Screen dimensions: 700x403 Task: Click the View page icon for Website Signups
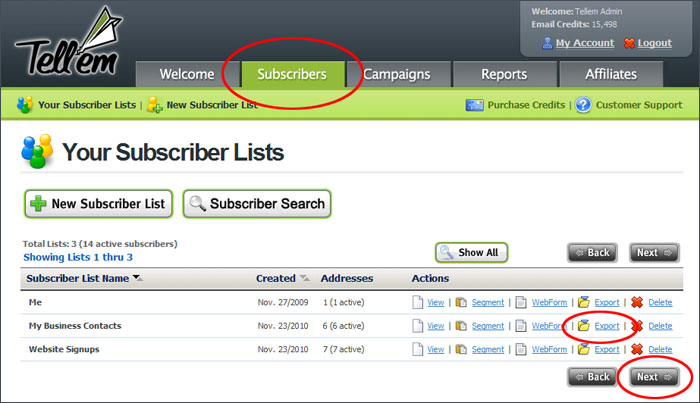[417, 349]
